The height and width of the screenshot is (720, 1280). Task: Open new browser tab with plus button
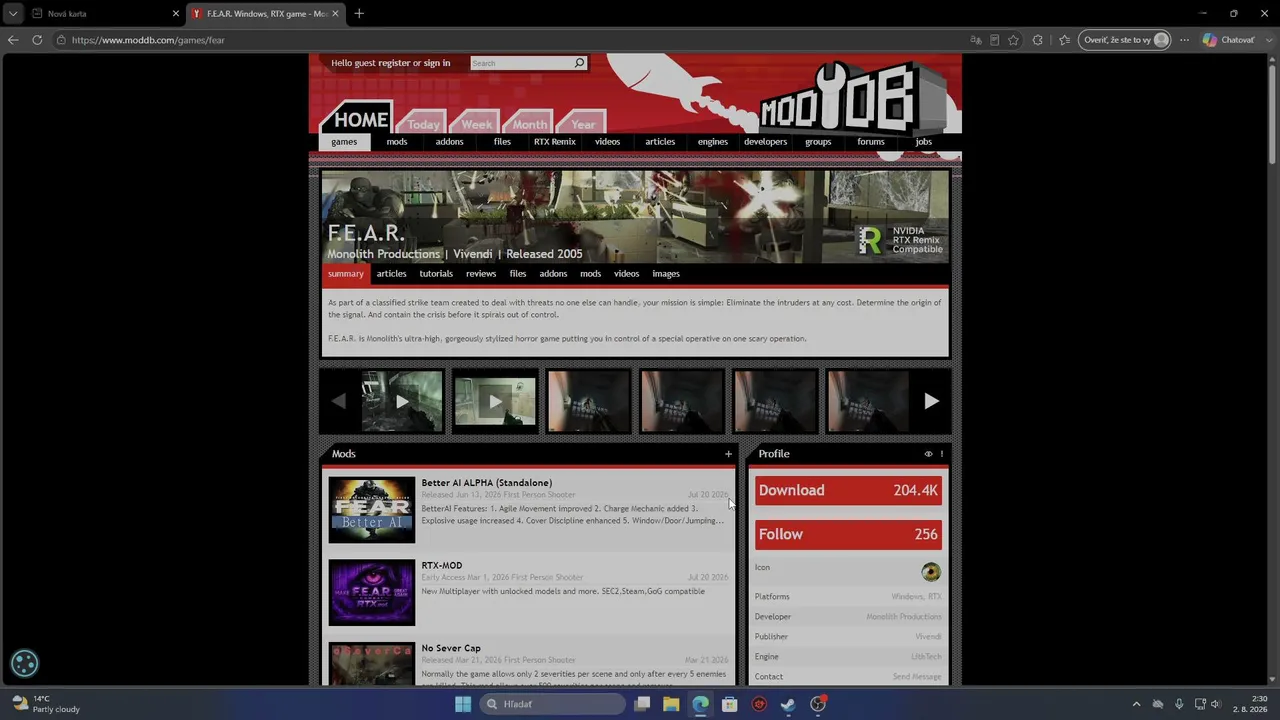point(359,13)
